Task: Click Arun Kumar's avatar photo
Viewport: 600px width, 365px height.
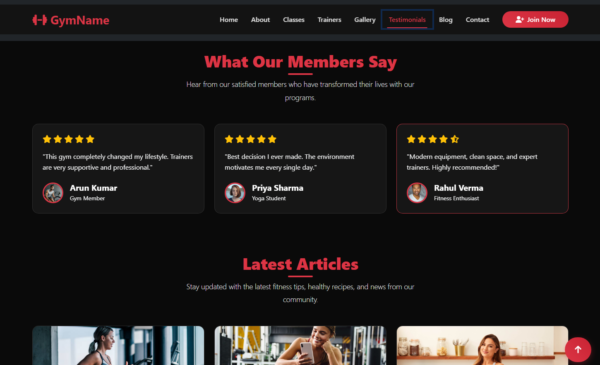Action: [x=53, y=192]
